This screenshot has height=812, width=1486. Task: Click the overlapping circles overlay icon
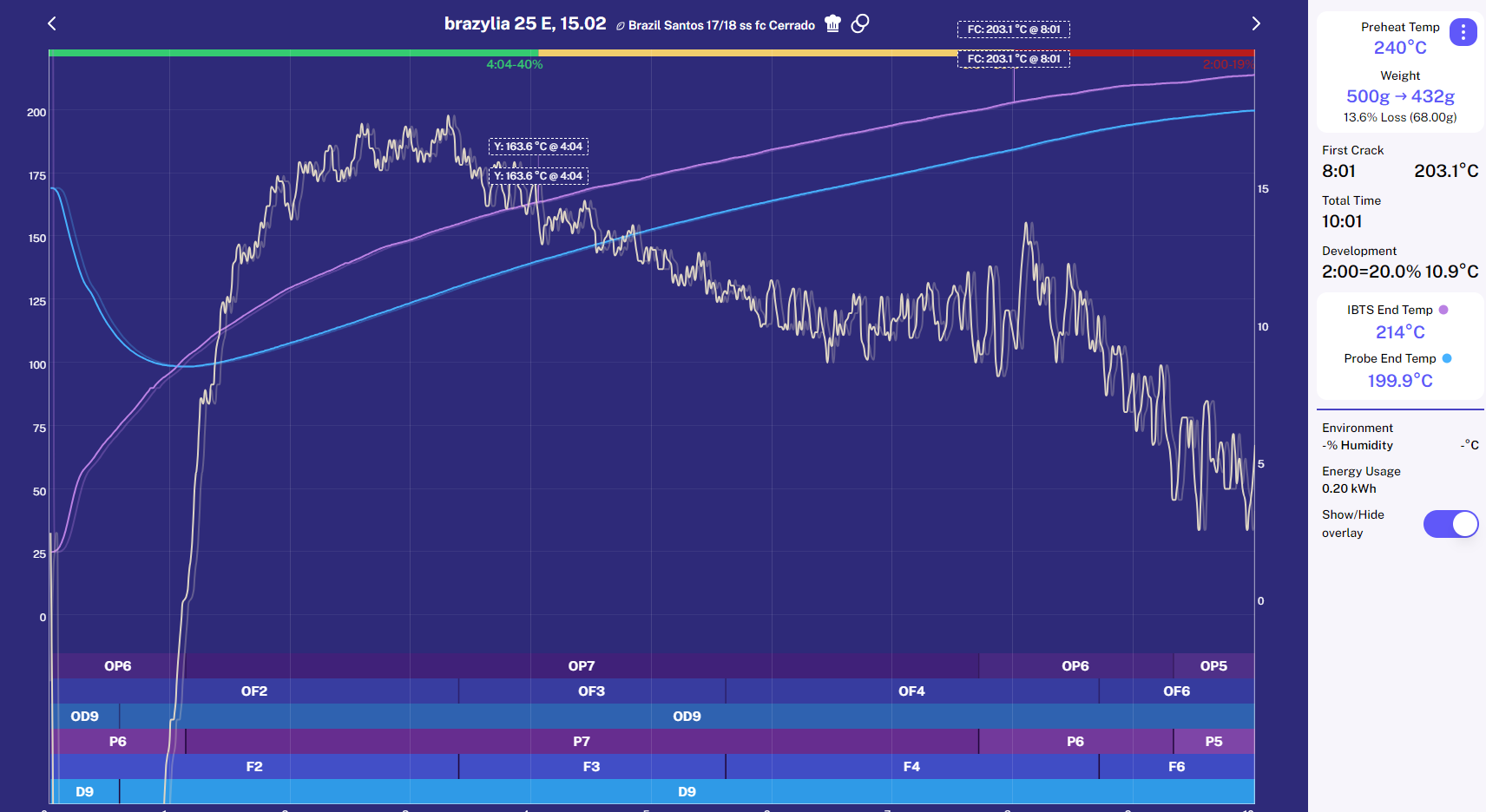point(860,23)
